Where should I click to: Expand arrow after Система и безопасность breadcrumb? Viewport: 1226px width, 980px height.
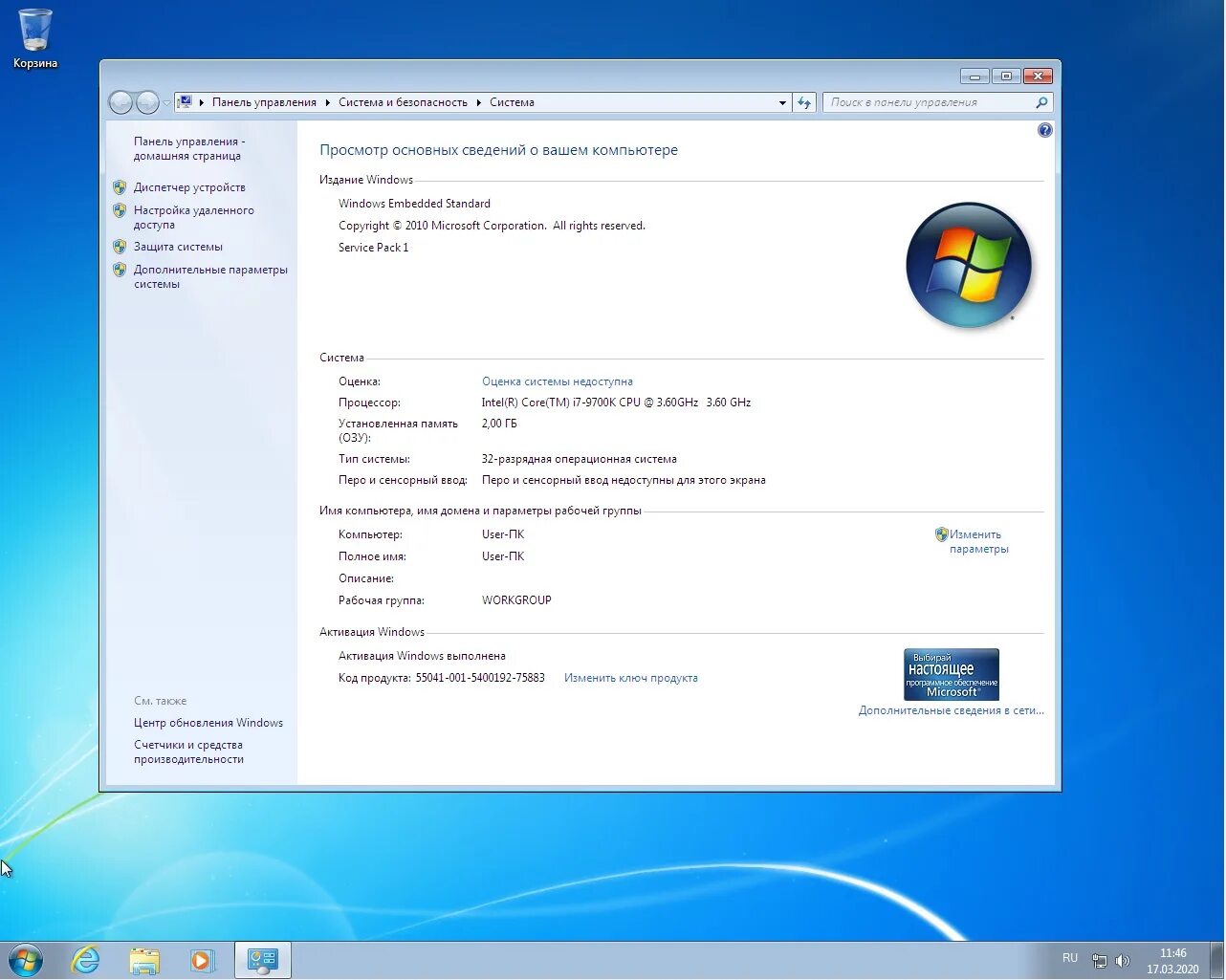(x=479, y=102)
